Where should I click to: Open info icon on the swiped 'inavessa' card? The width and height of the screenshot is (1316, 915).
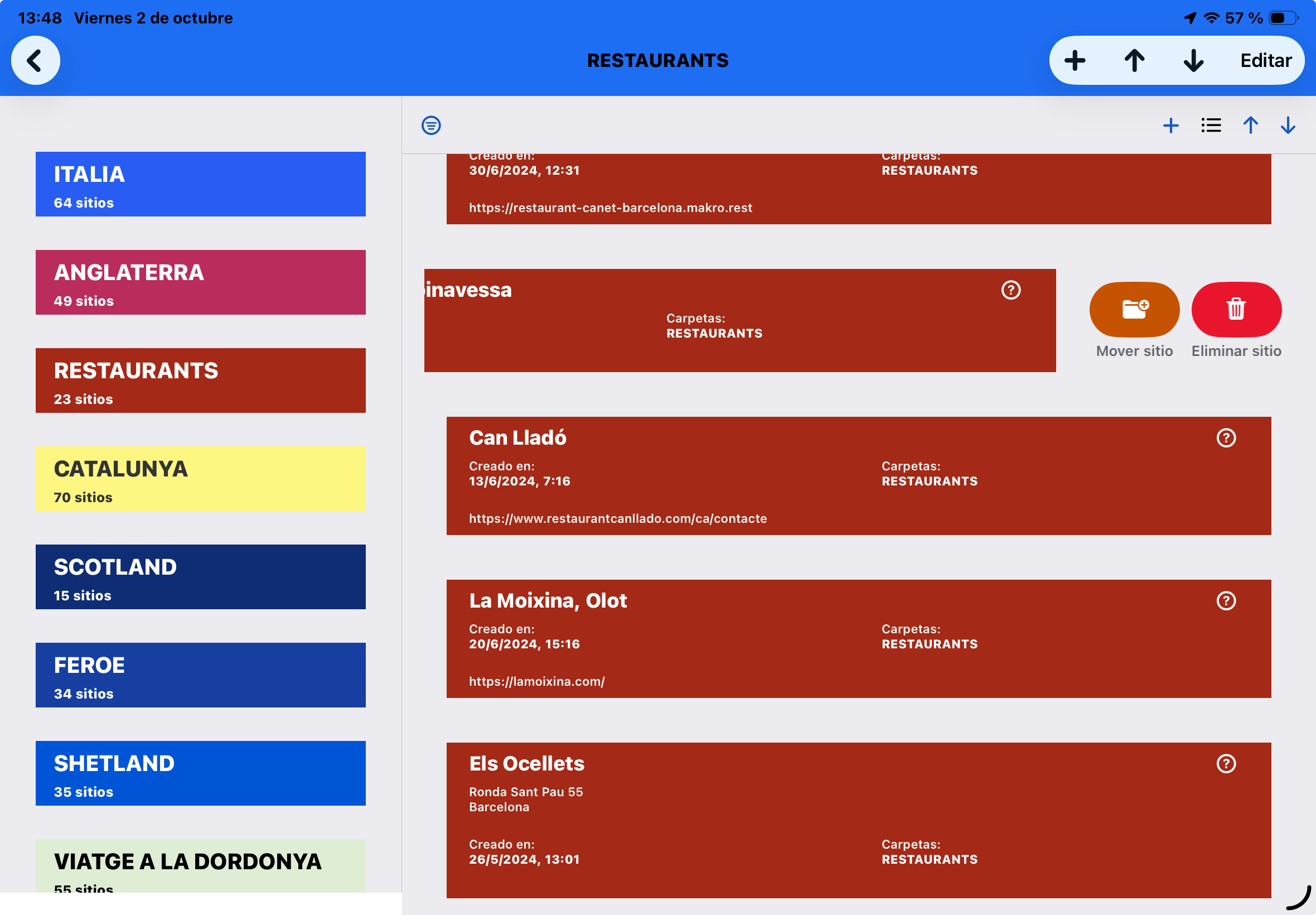tap(1010, 290)
